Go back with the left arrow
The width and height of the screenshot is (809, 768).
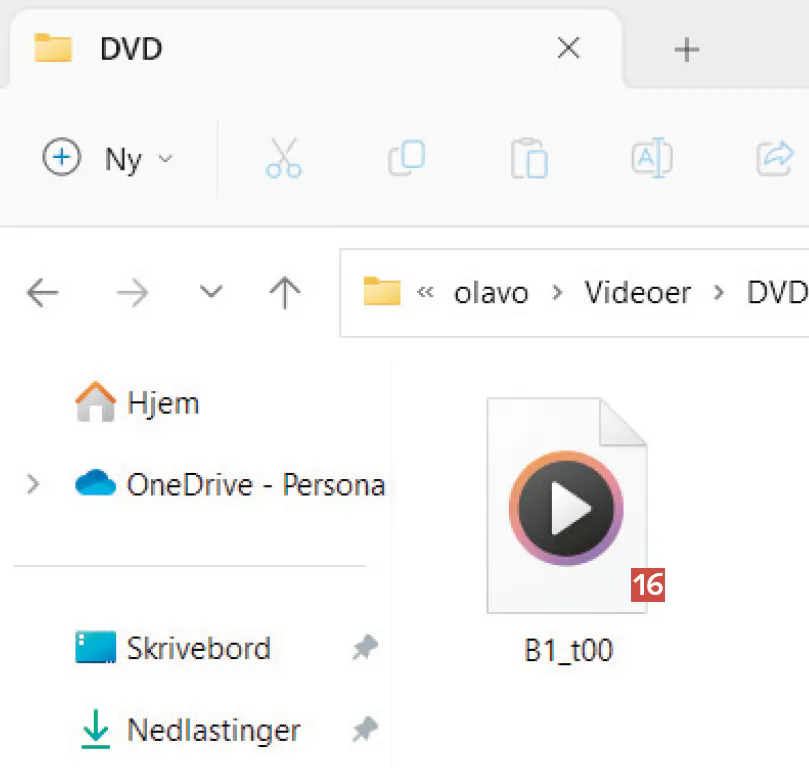[42, 293]
